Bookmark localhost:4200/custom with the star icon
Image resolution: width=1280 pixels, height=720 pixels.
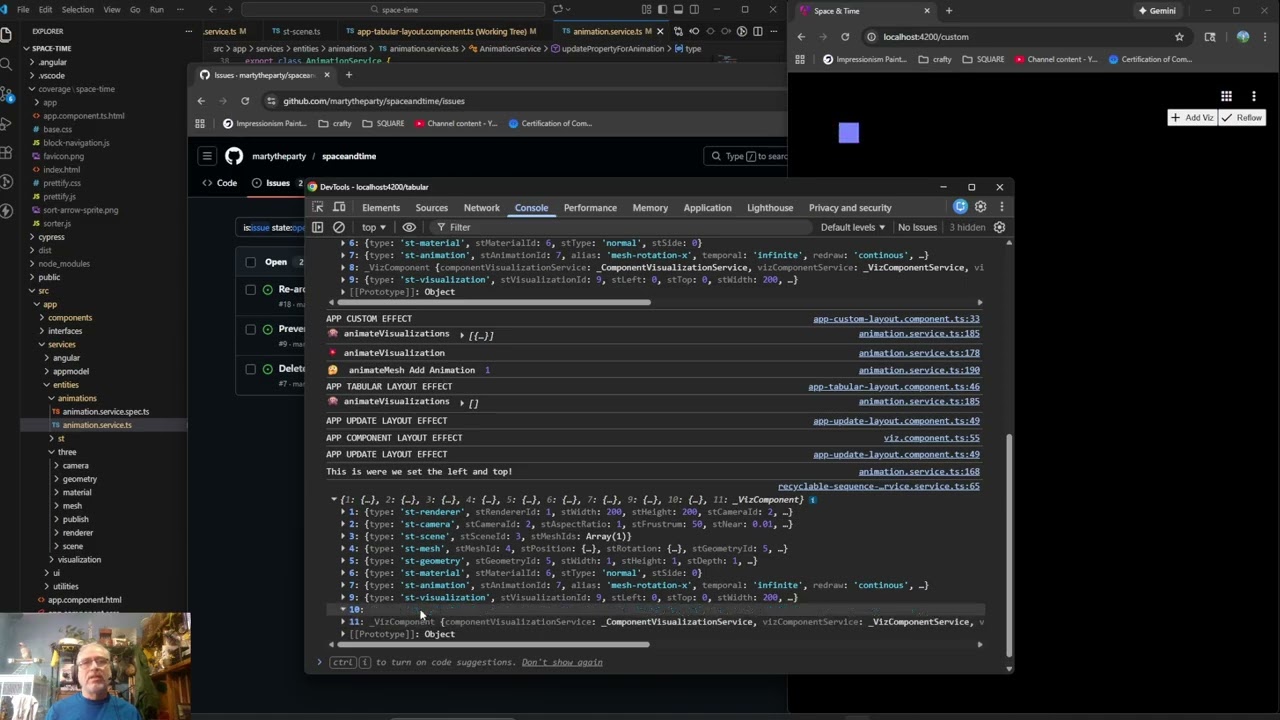tap(1179, 37)
